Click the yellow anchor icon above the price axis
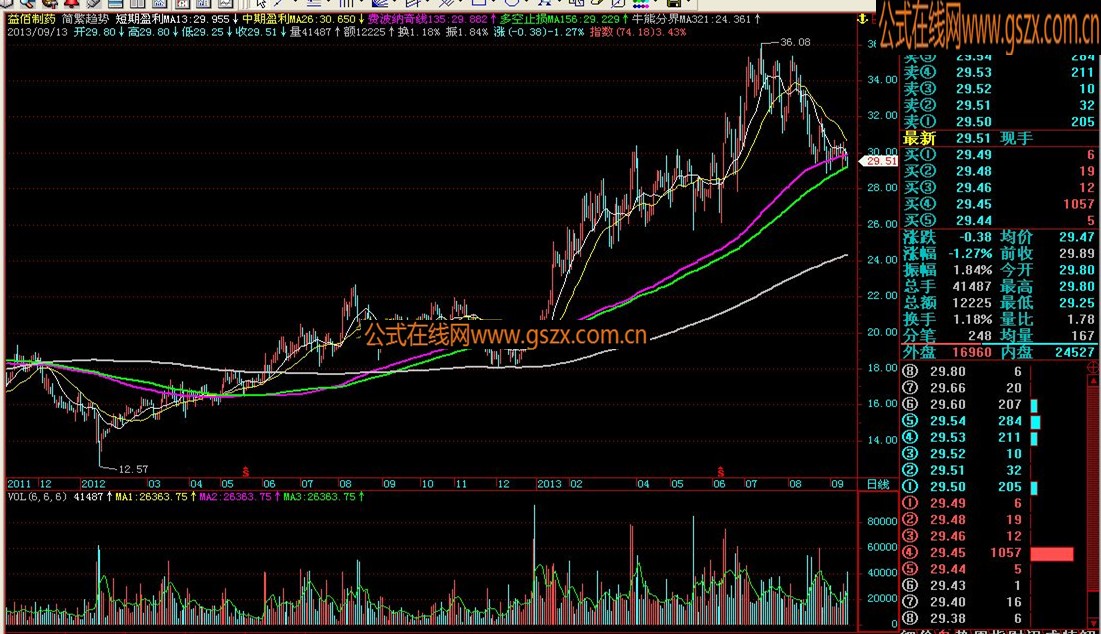The height and width of the screenshot is (634, 1101). tap(862, 20)
